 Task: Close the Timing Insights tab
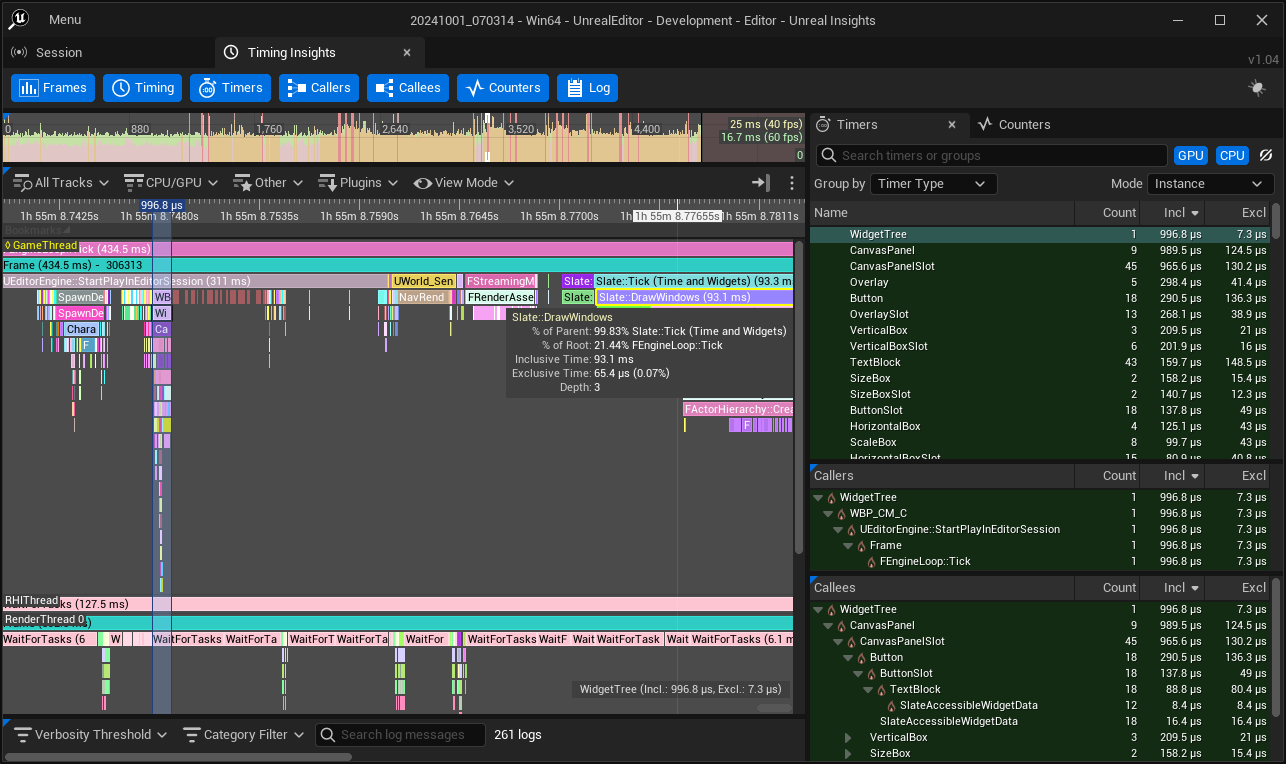407,53
